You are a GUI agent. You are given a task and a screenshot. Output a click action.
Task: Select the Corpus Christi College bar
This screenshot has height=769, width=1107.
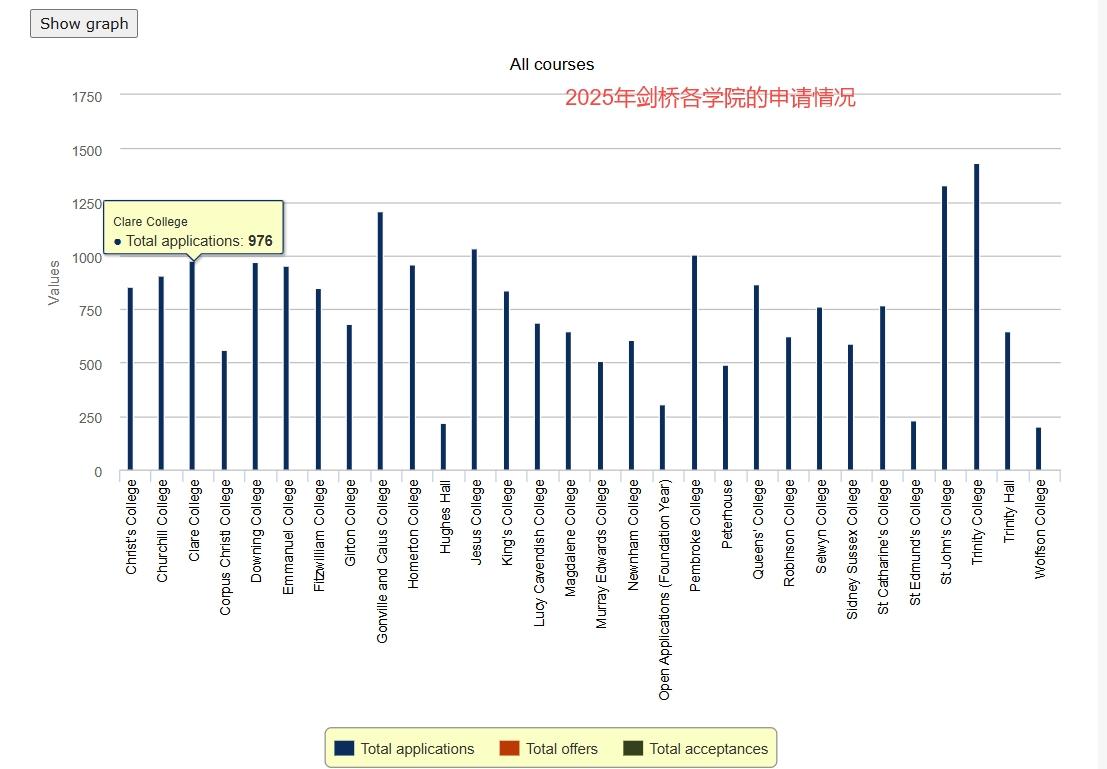click(225, 410)
